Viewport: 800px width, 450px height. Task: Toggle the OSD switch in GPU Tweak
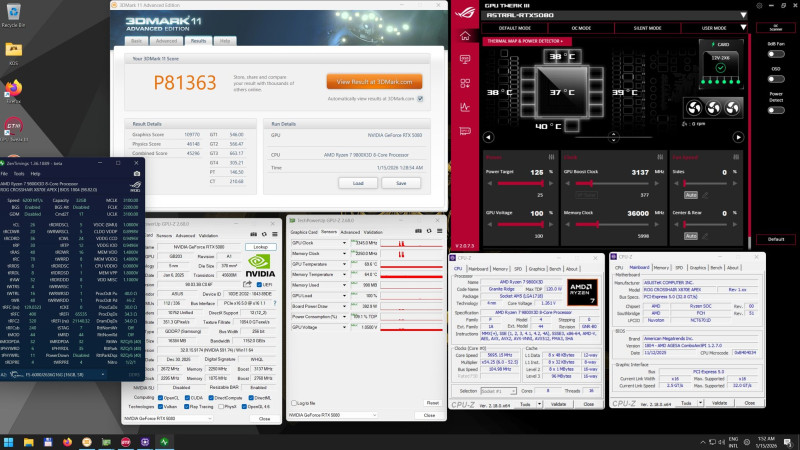(776, 79)
